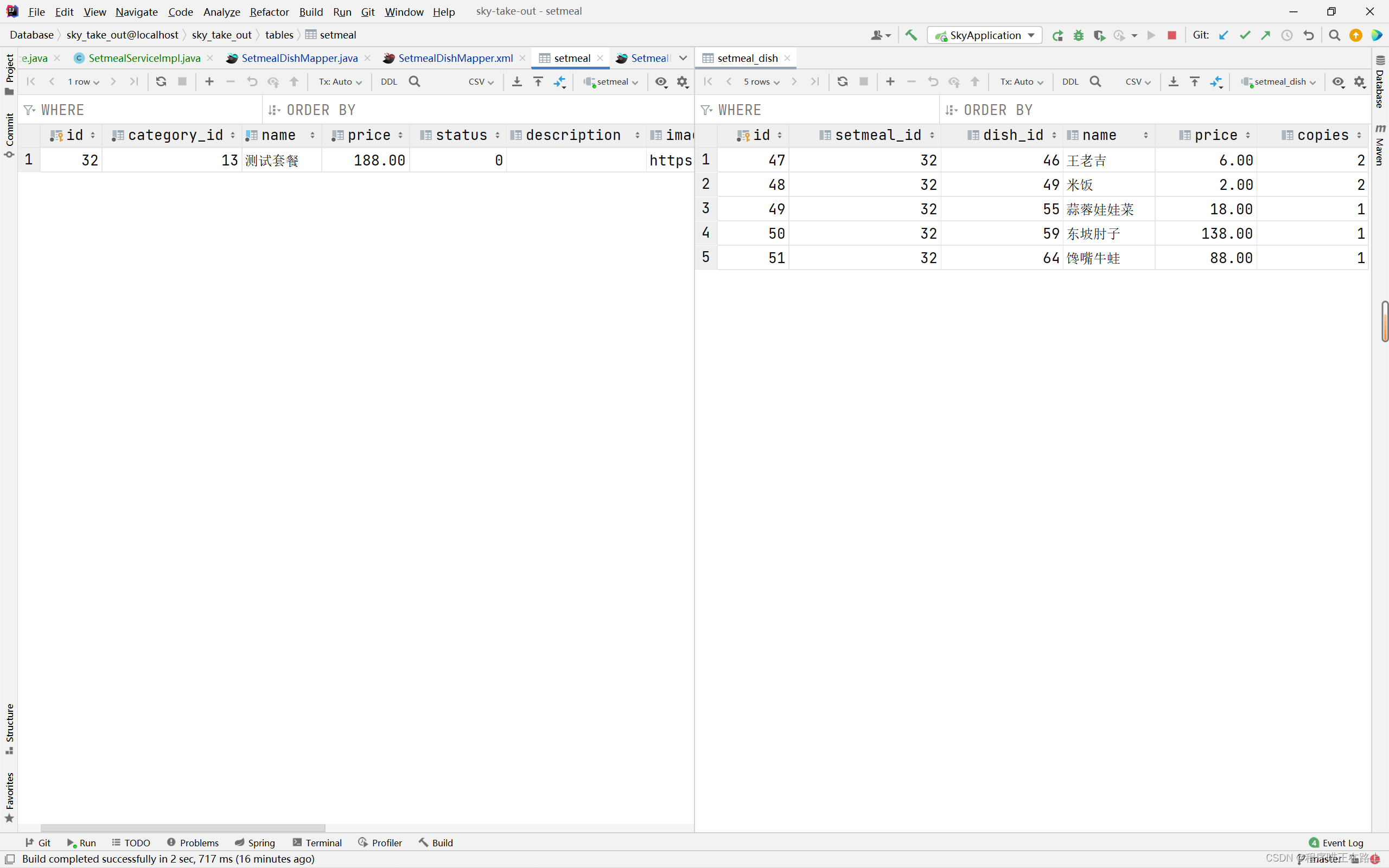Open Search Everywhere magnifier
Screen dimensions: 1389x868
click(1335, 35)
